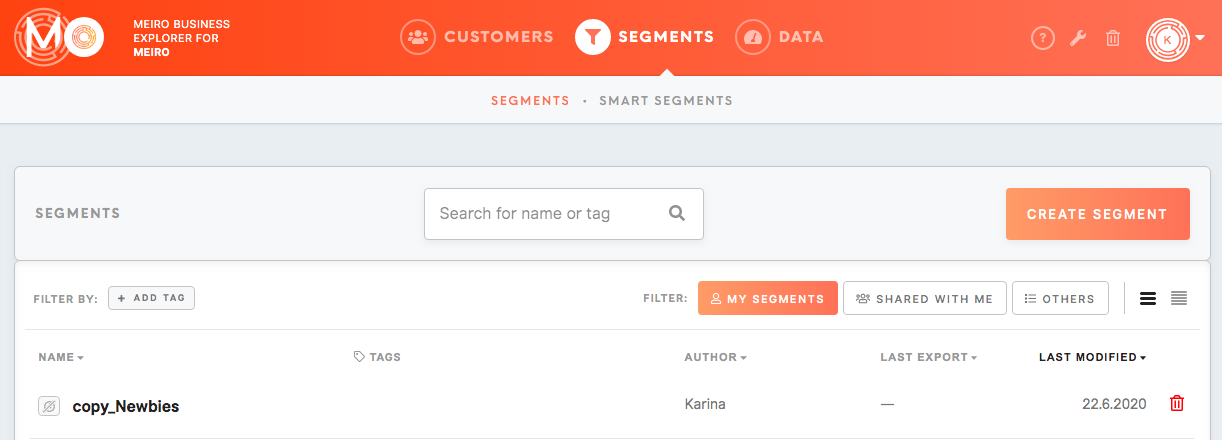Open the user avatar dropdown menu
This screenshot has width=1222, height=440.
coord(1175,39)
